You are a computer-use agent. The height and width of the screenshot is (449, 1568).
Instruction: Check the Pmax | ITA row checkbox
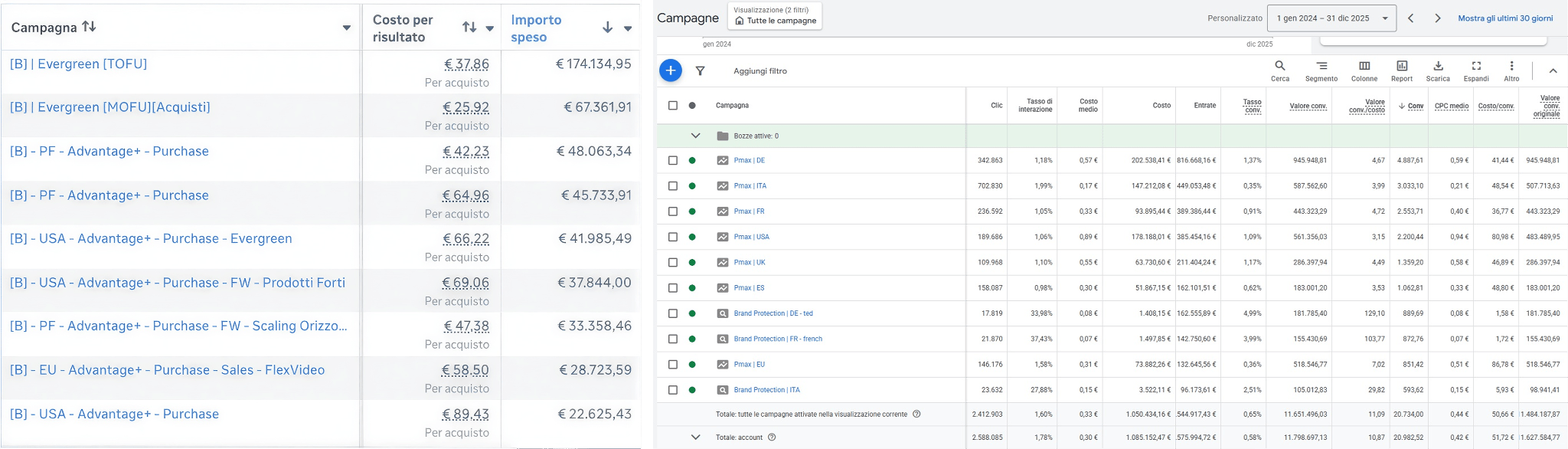click(x=673, y=186)
